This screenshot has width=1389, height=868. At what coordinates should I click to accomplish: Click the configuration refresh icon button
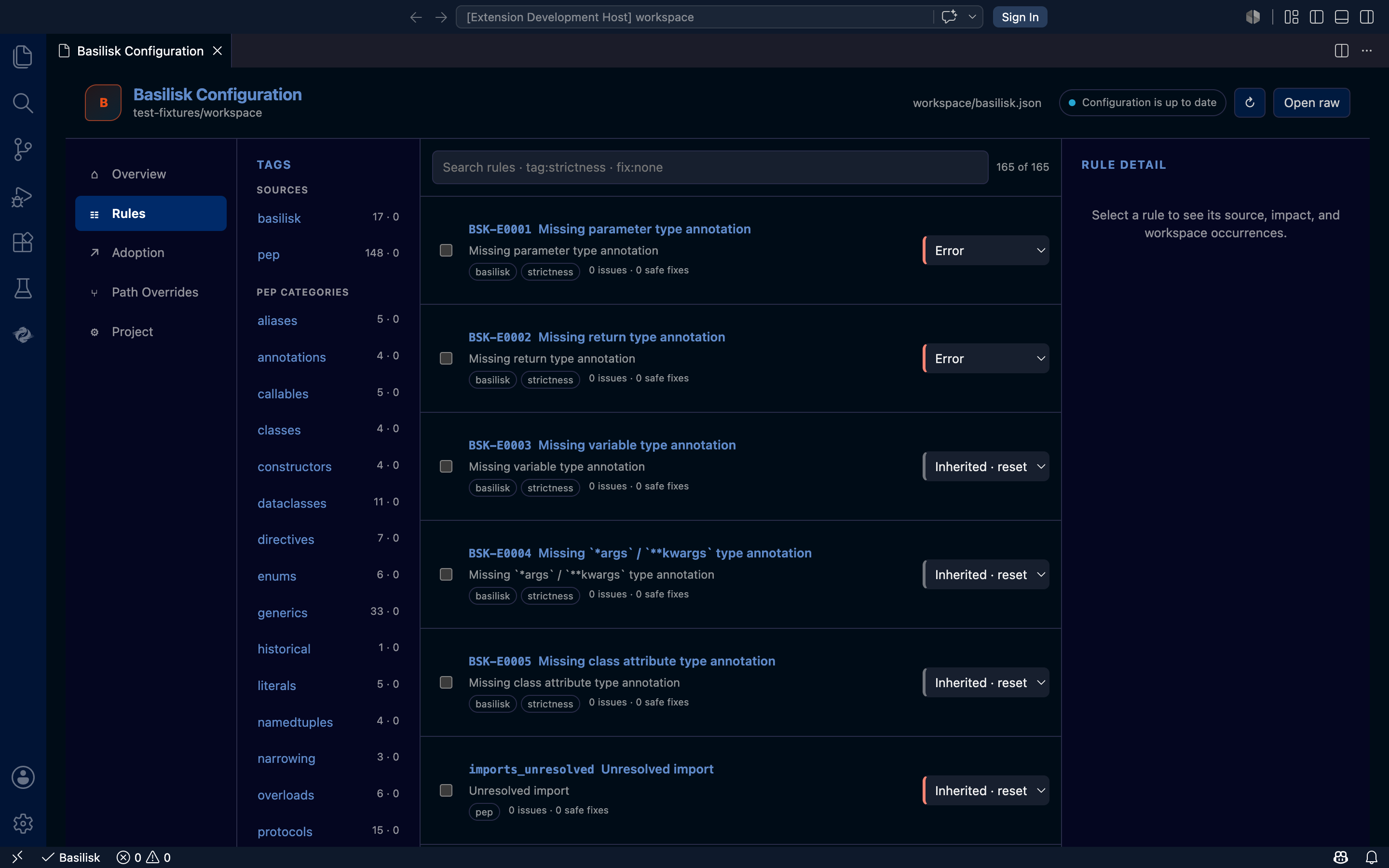1250,103
